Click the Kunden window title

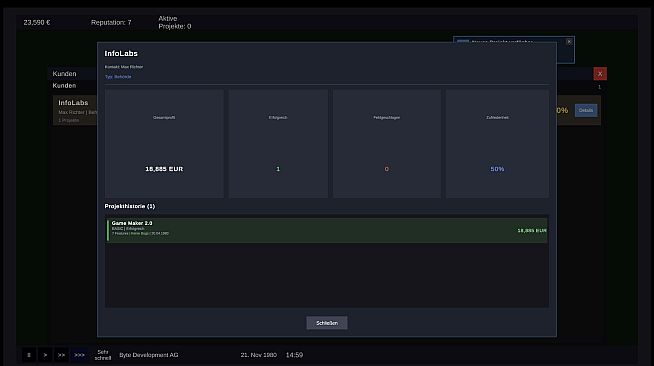click(x=64, y=74)
